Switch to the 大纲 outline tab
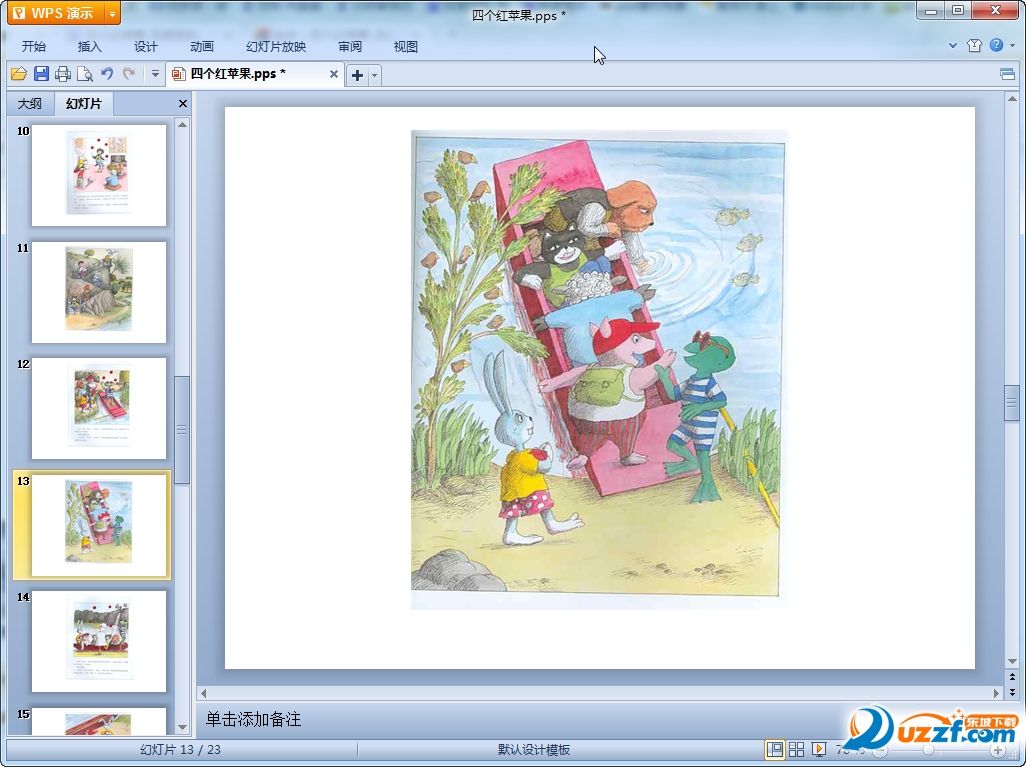This screenshot has width=1026, height=767. 29,103
